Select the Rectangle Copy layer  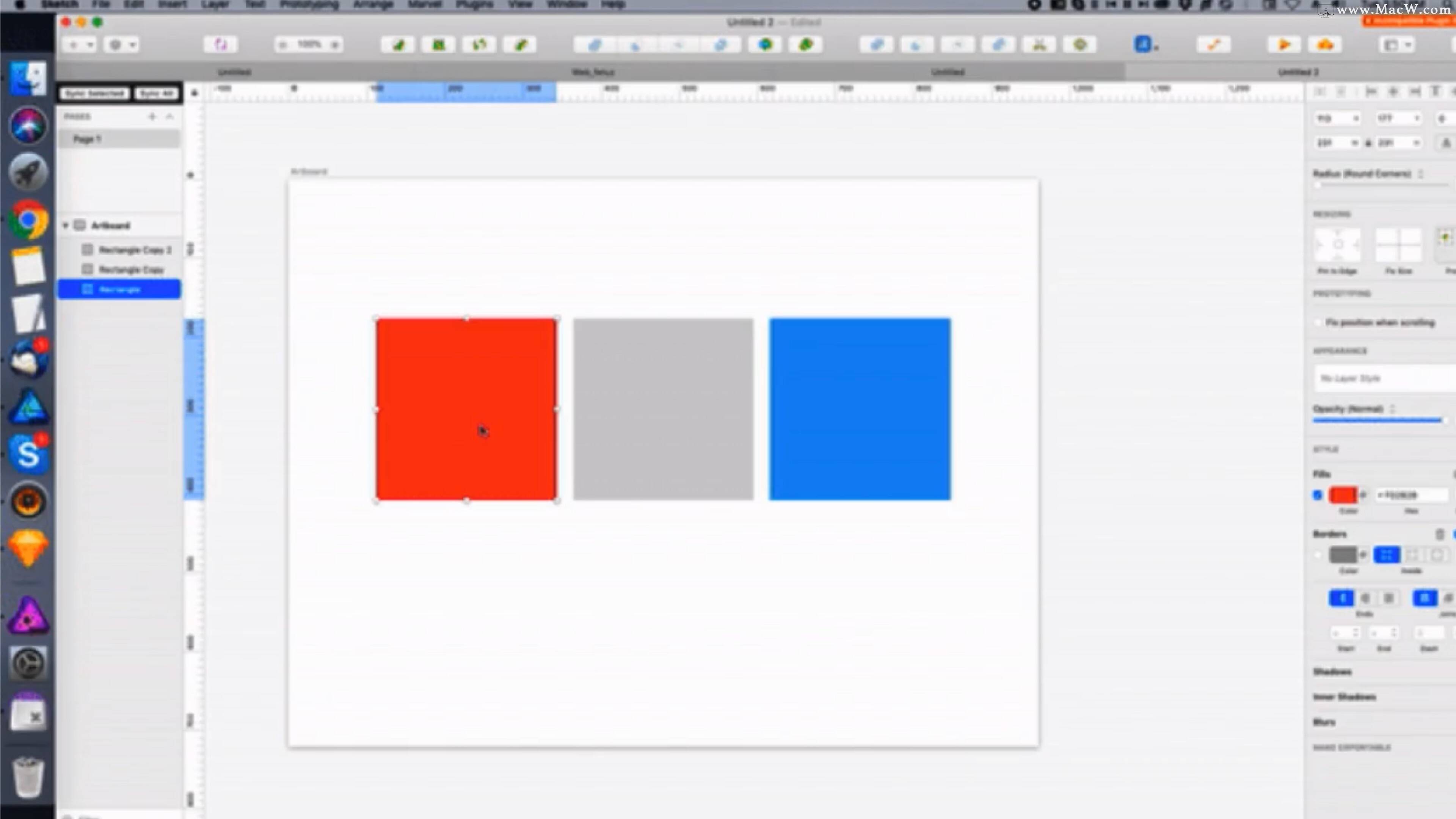119,270
